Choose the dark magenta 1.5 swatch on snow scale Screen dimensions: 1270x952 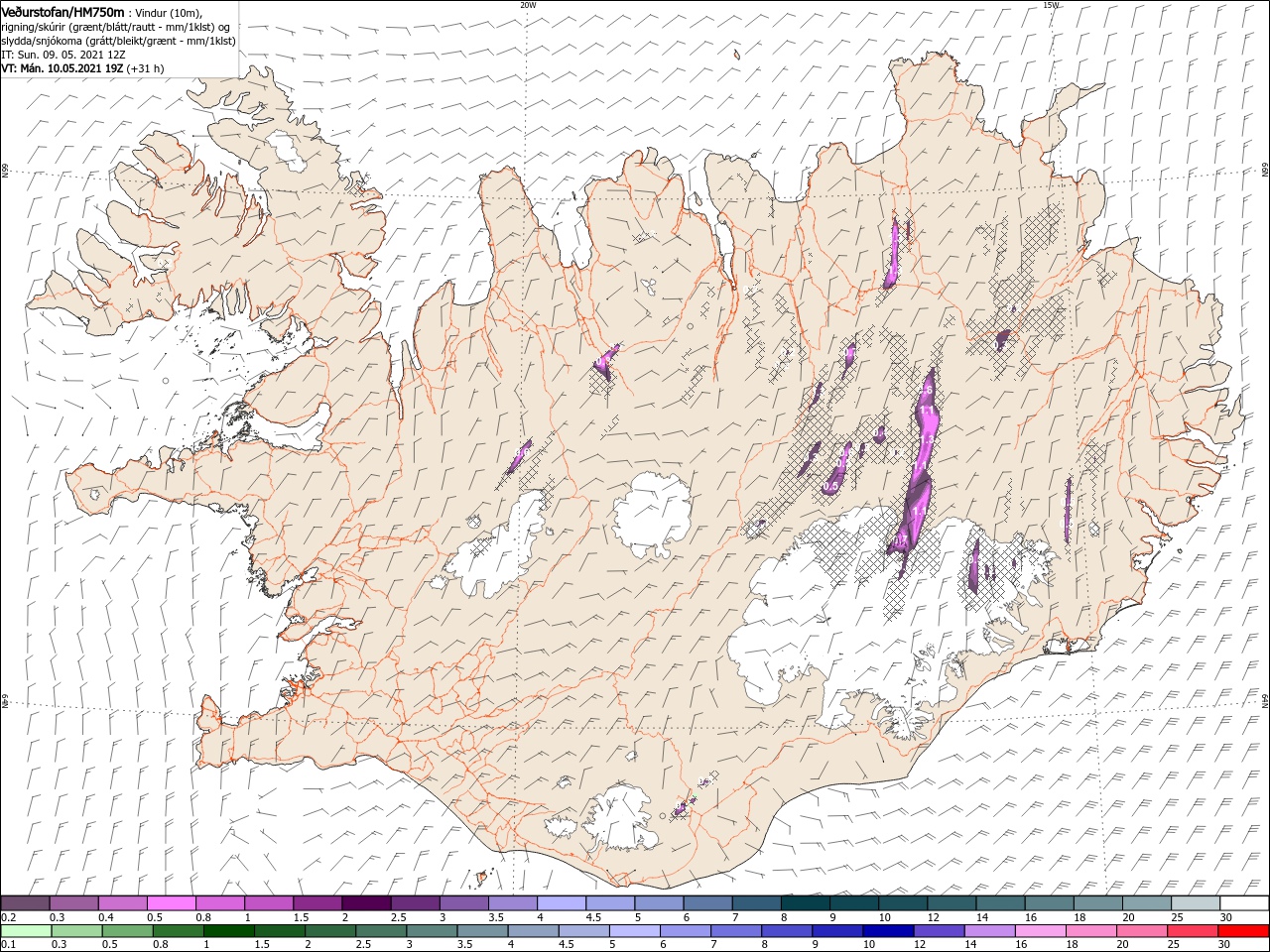(318, 902)
